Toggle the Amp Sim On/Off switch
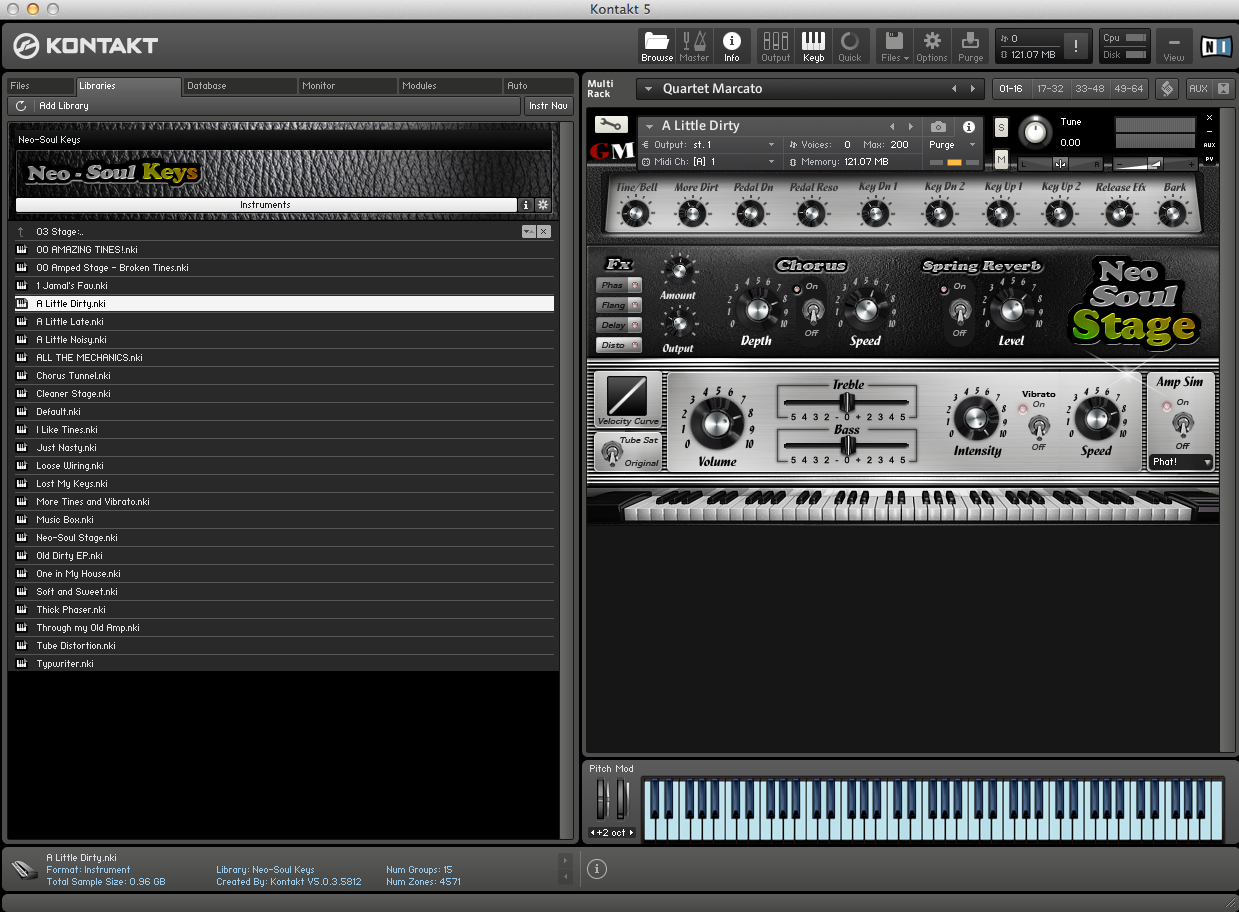This screenshot has width=1239, height=912. [x=1183, y=425]
